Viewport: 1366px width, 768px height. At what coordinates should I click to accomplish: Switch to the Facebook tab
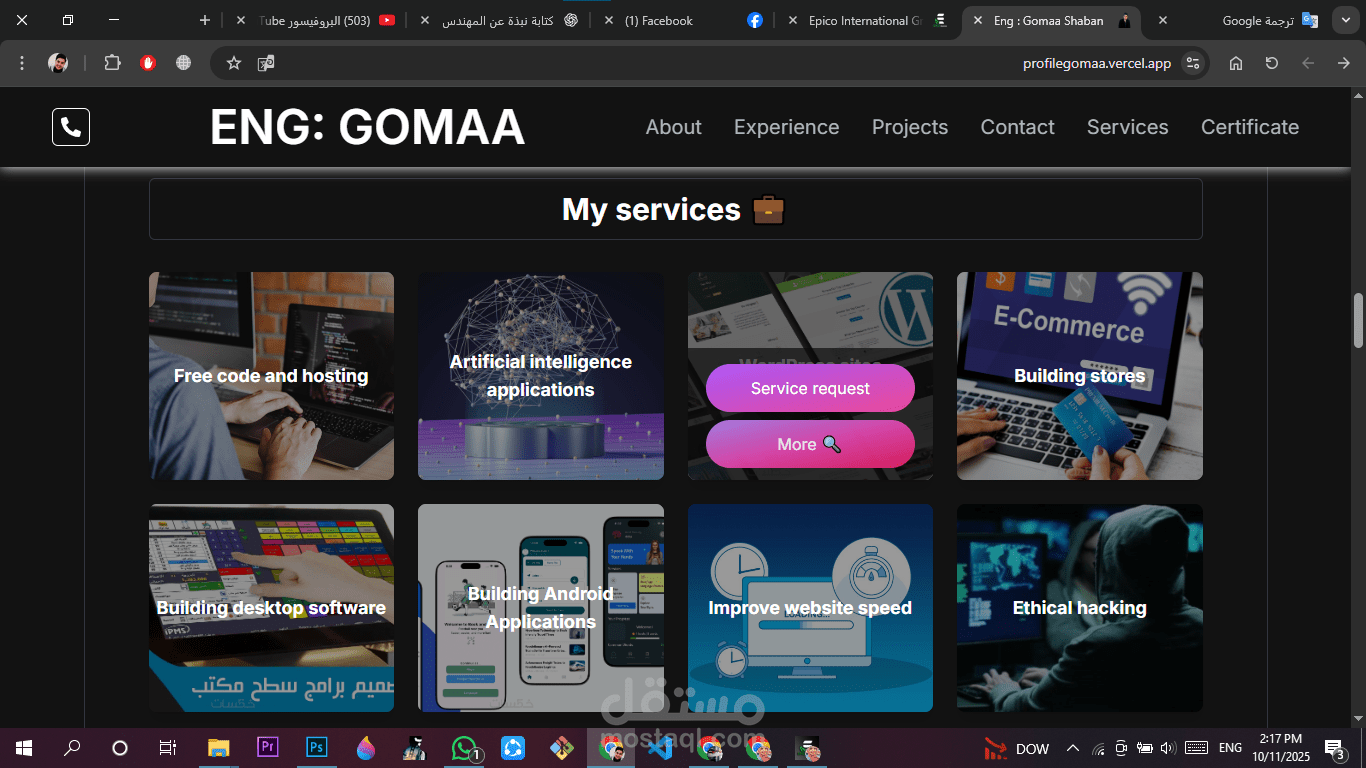click(x=685, y=20)
